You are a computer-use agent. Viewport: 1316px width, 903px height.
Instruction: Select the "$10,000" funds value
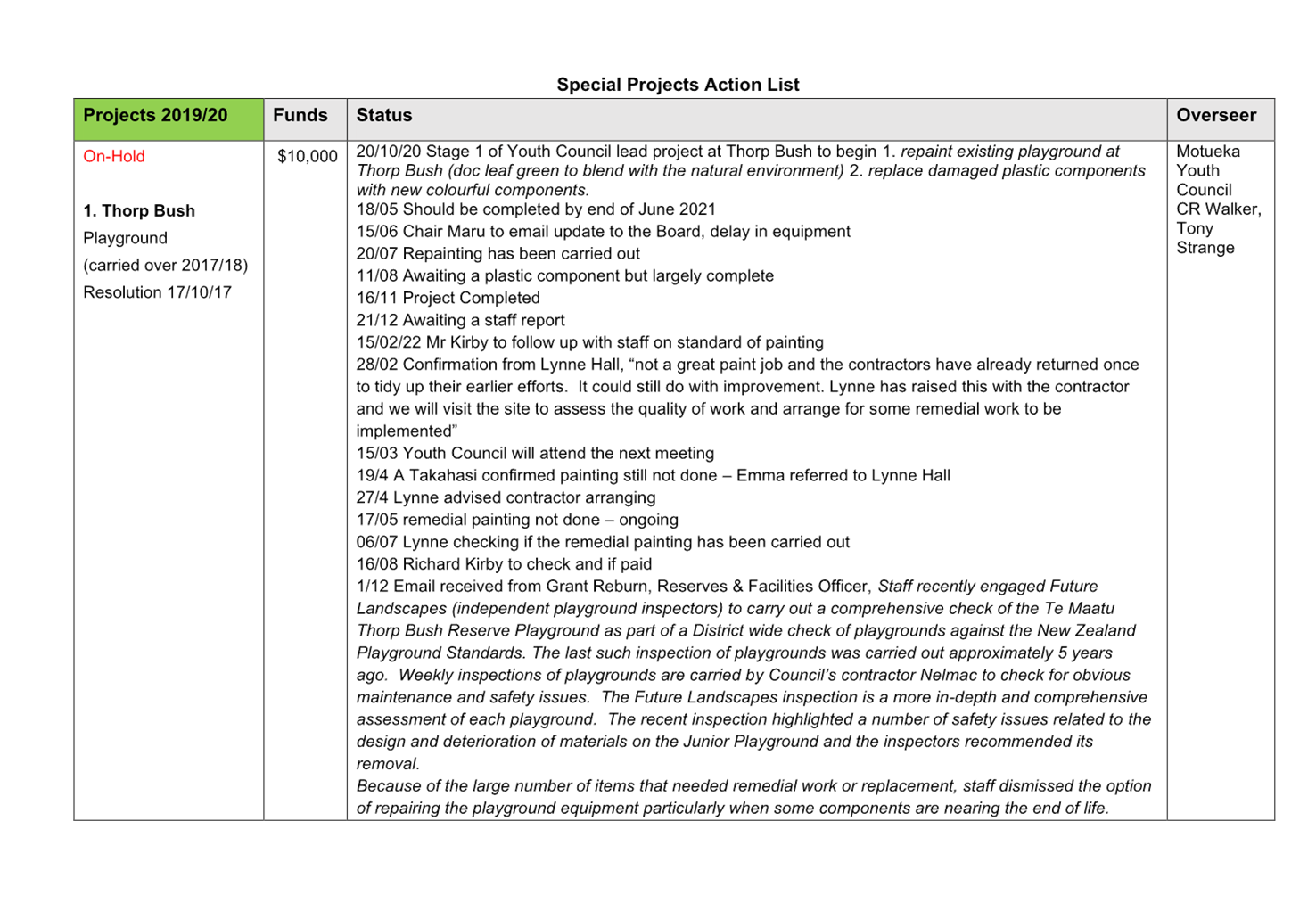point(308,156)
